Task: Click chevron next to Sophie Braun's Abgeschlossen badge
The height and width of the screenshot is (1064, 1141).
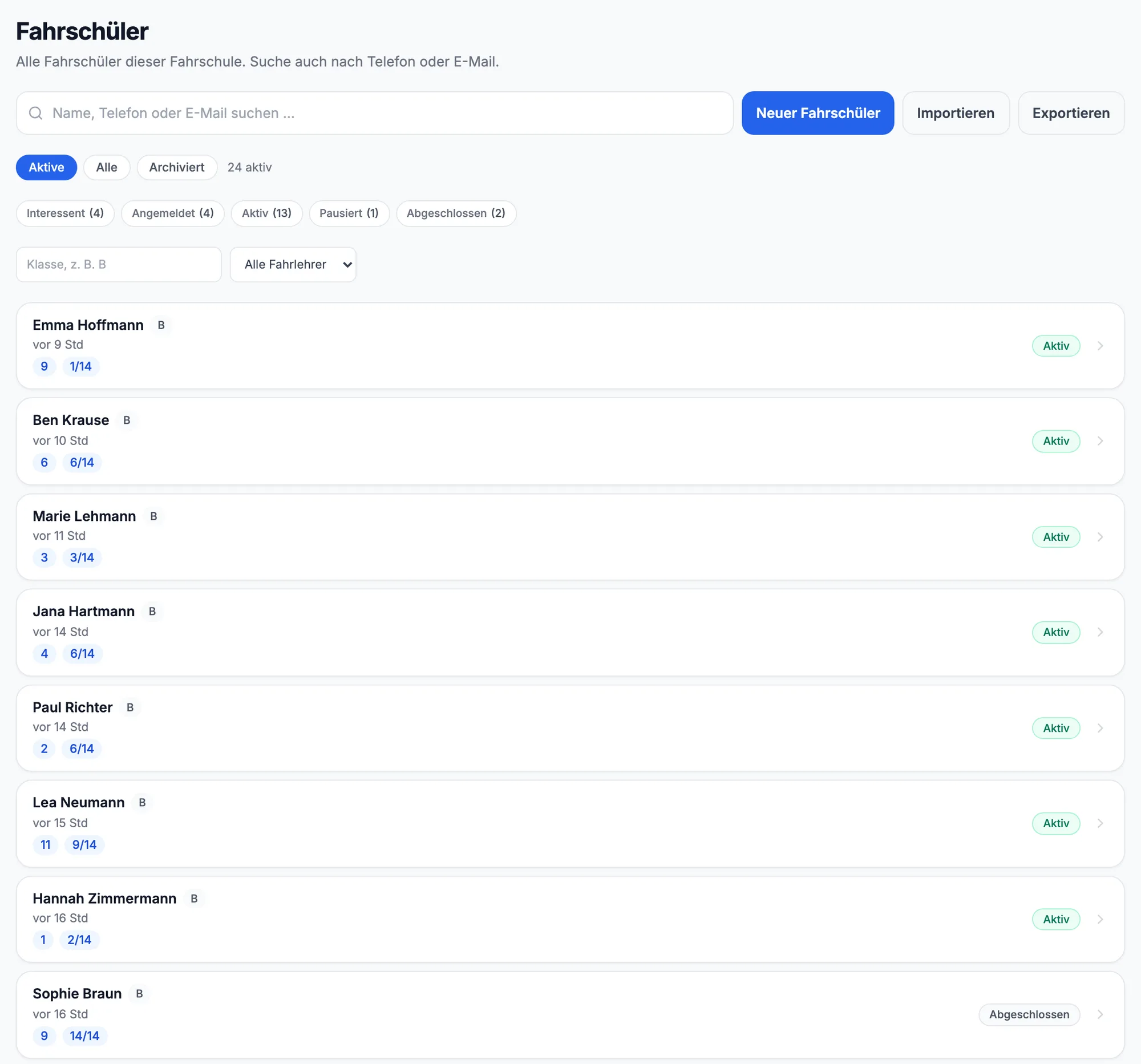Action: click(x=1100, y=1014)
